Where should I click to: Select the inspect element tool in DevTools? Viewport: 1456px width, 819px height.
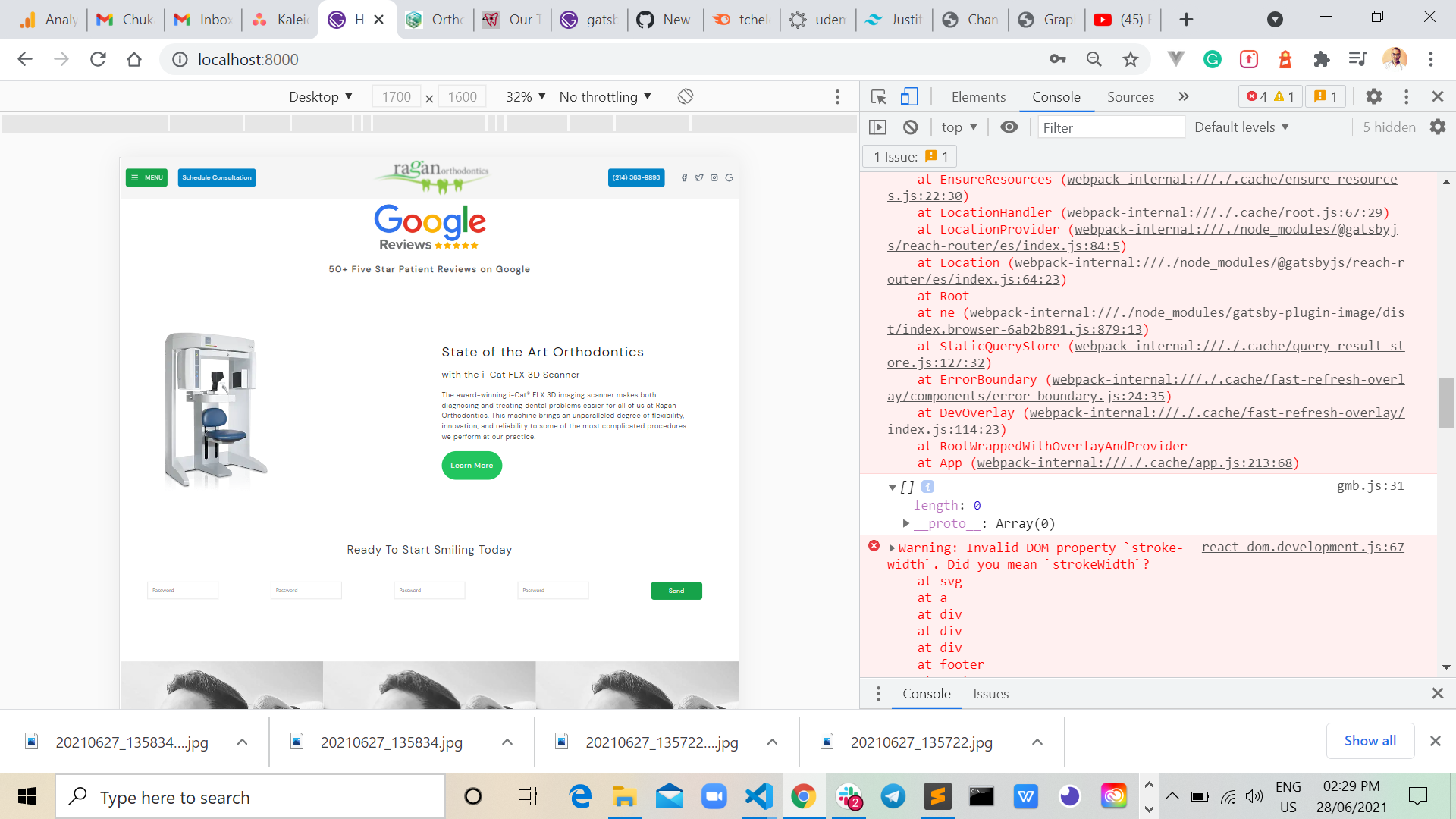[x=879, y=96]
